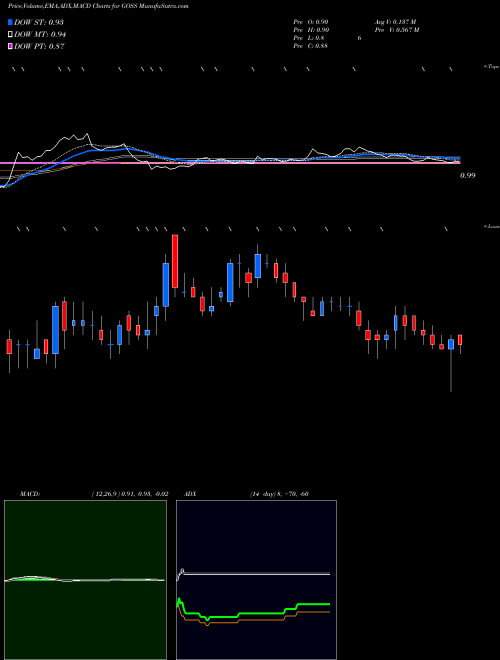Image resolution: width=500 pixels, height=660 pixels.
Task: Click the 0.99 price label
Action: coord(468,176)
